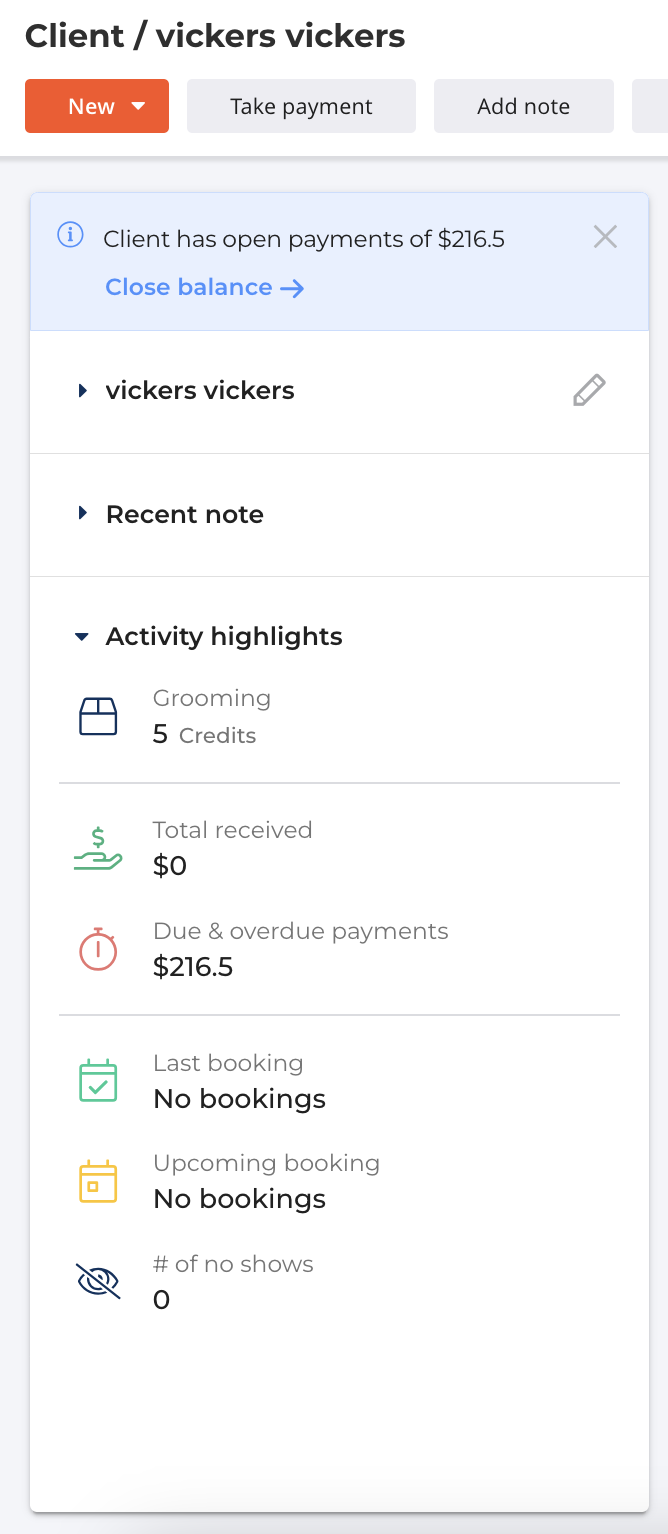Click the Grooming package box icon
This screenshot has width=668, height=1534.
(98, 717)
